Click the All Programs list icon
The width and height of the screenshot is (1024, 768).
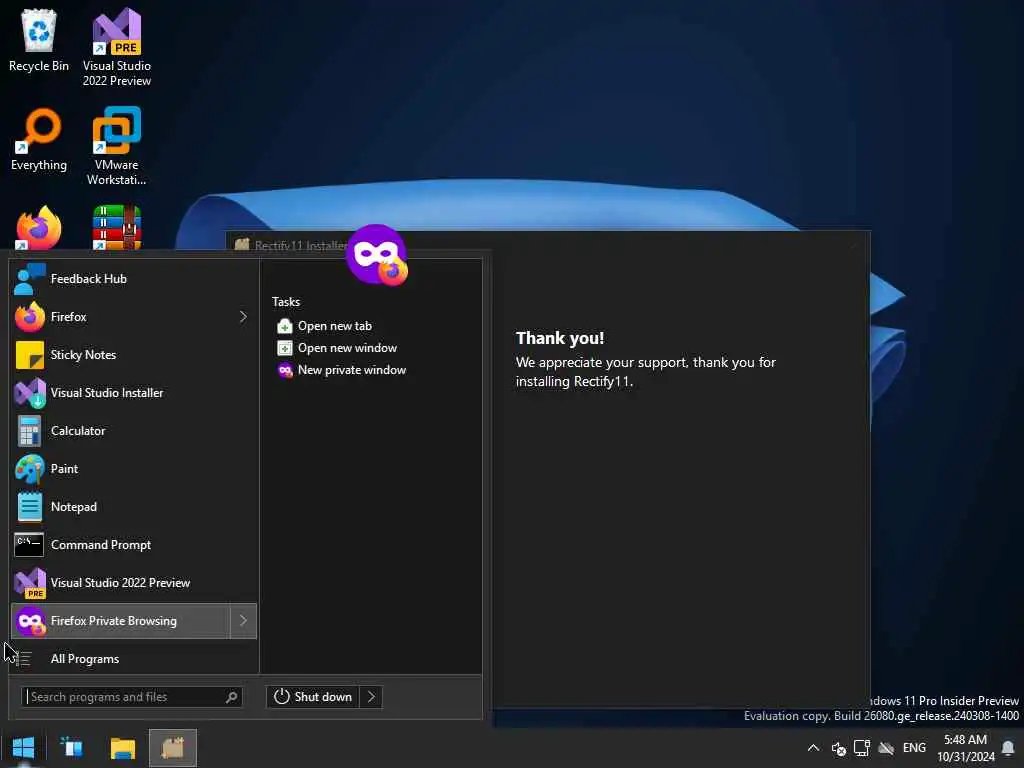click(x=25, y=659)
